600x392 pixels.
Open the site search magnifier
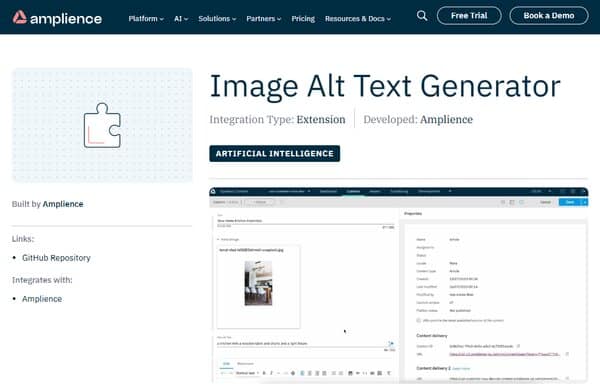[x=422, y=16]
